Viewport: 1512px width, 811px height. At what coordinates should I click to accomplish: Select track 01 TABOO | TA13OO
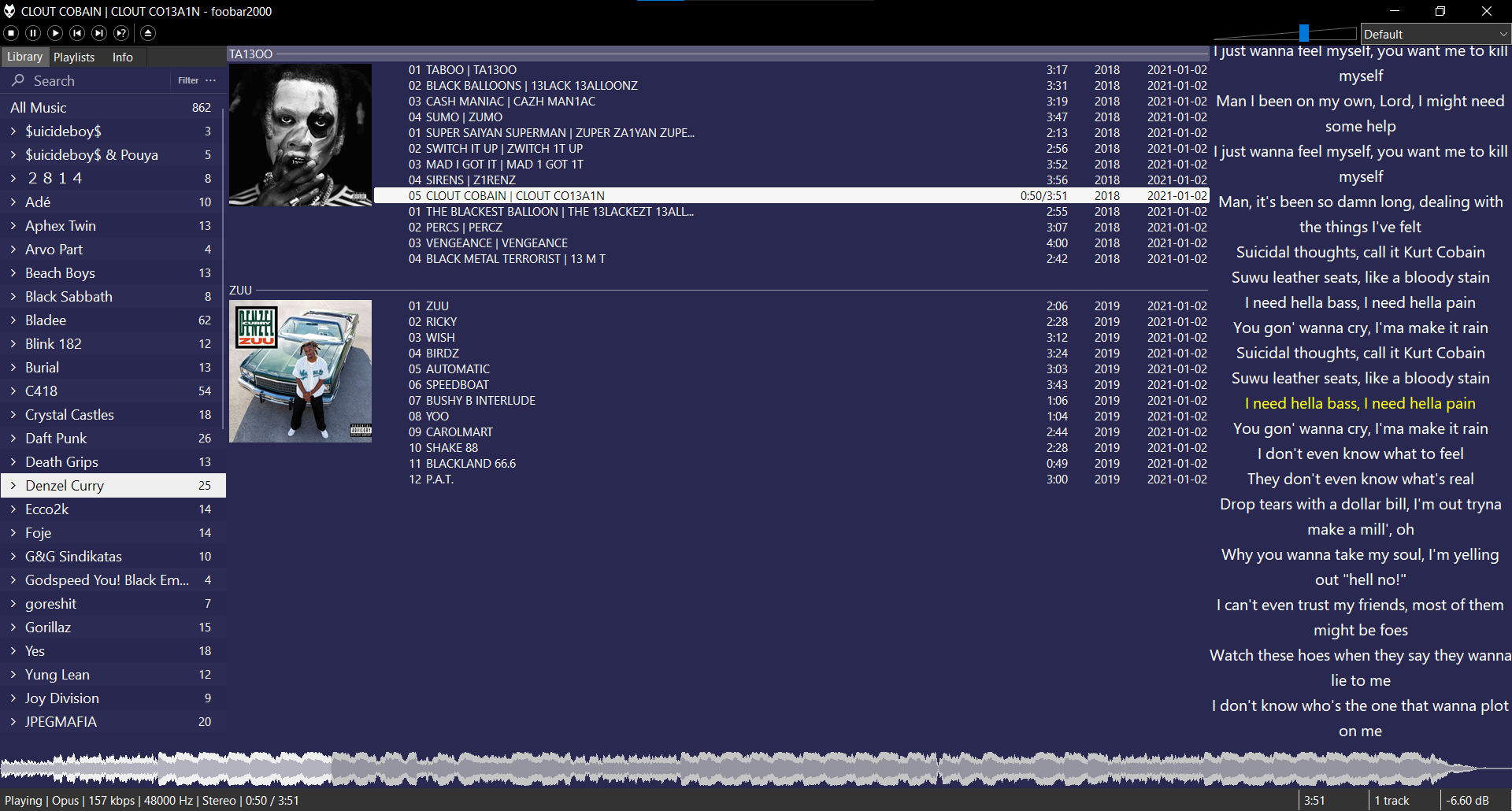791,69
